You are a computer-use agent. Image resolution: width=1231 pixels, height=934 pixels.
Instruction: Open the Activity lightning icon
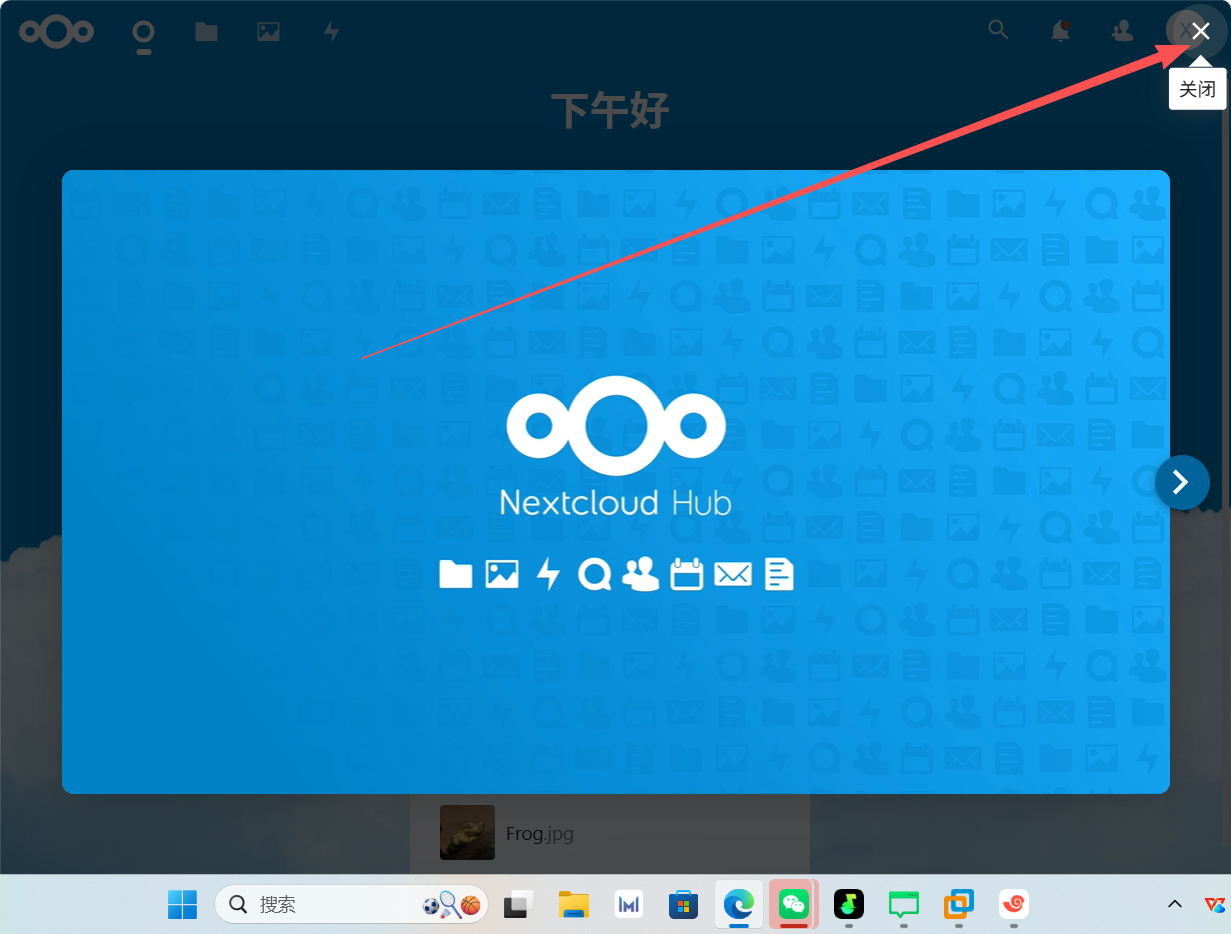(x=331, y=32)
